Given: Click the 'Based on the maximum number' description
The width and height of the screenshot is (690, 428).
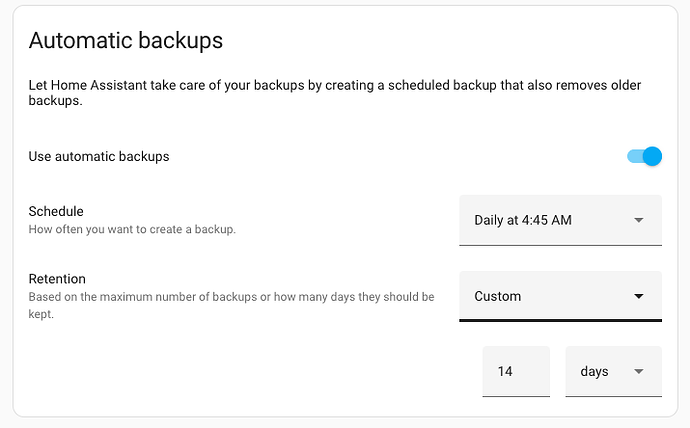Looking at the screenshot, I should click(230, 297).
